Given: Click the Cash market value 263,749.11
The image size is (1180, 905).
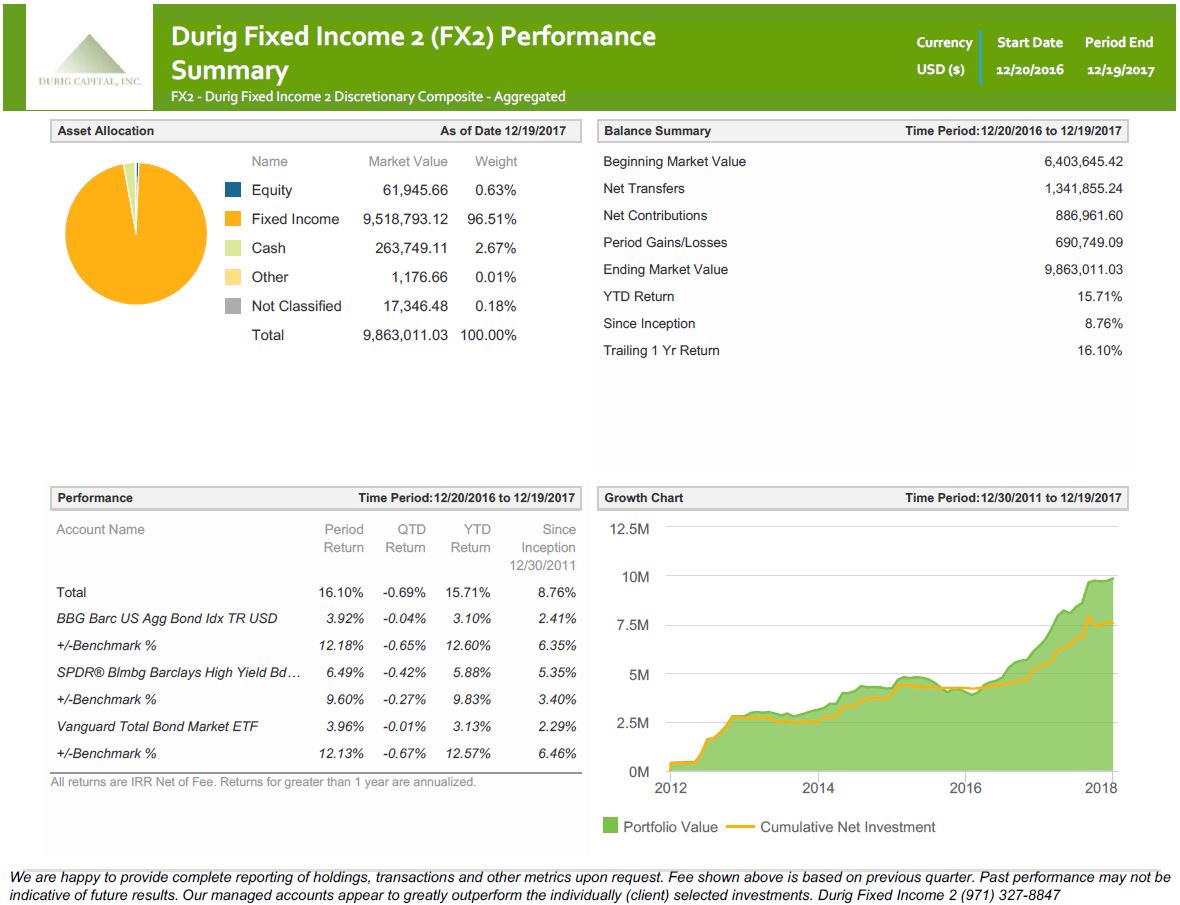Looking at the screenshot, I should click(411, 248).
